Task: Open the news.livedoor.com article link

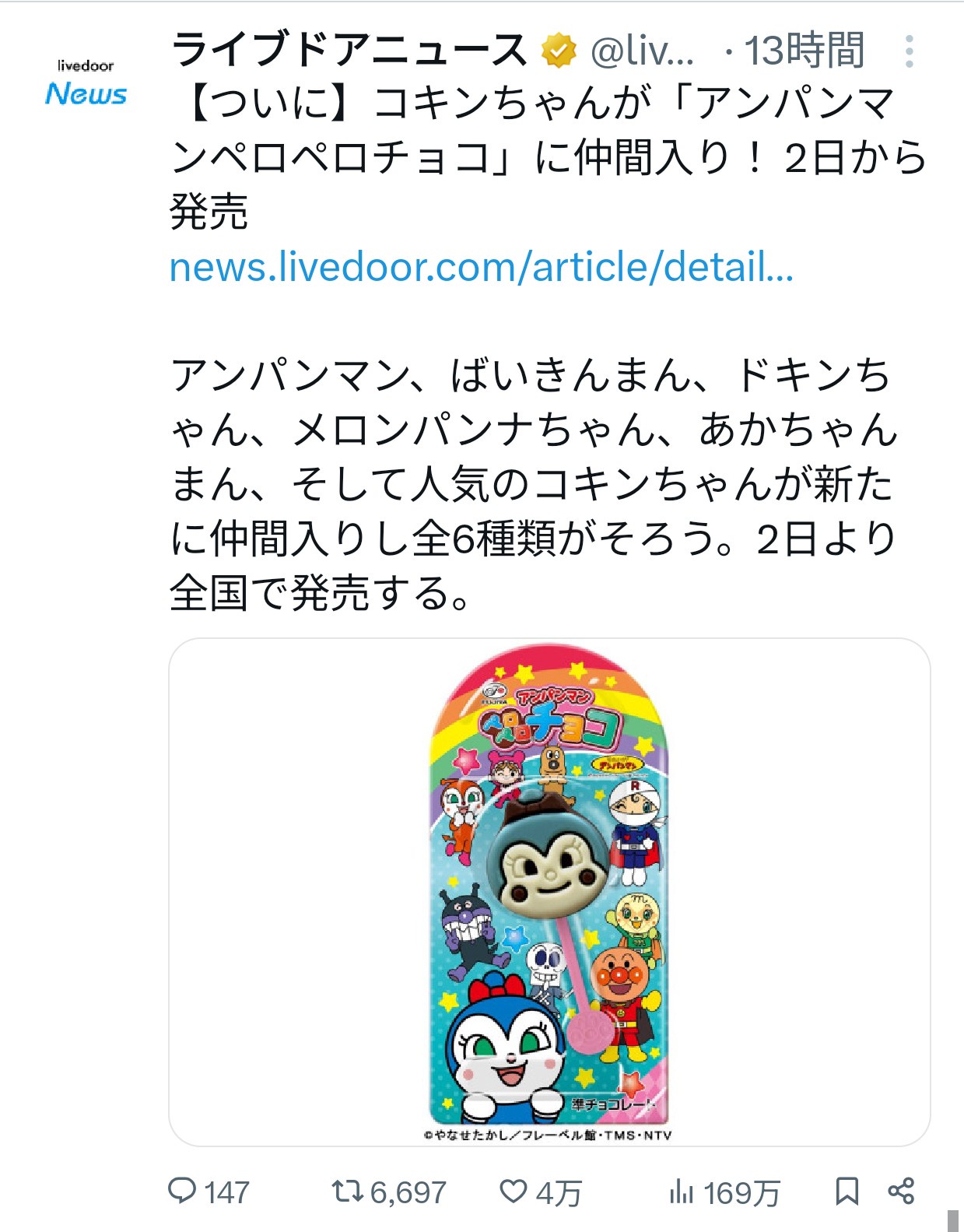Action: 482,267
